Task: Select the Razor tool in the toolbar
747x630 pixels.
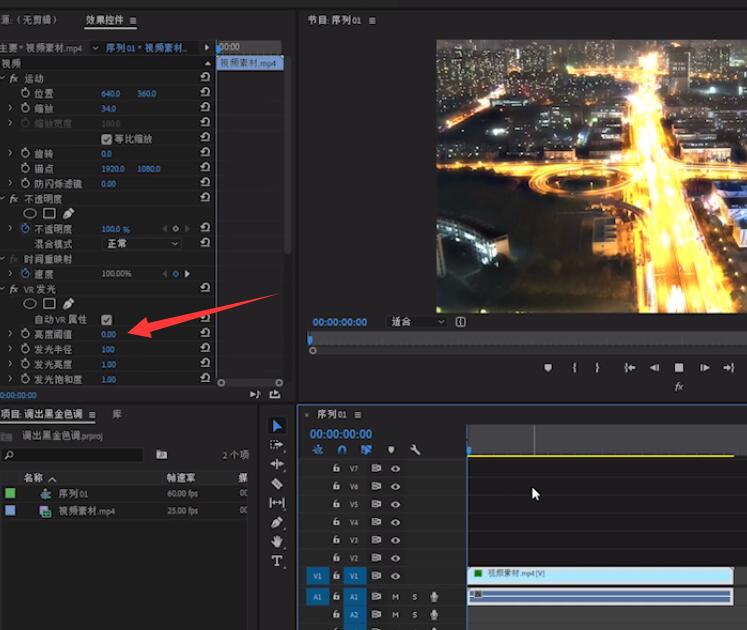Action: 277,483
